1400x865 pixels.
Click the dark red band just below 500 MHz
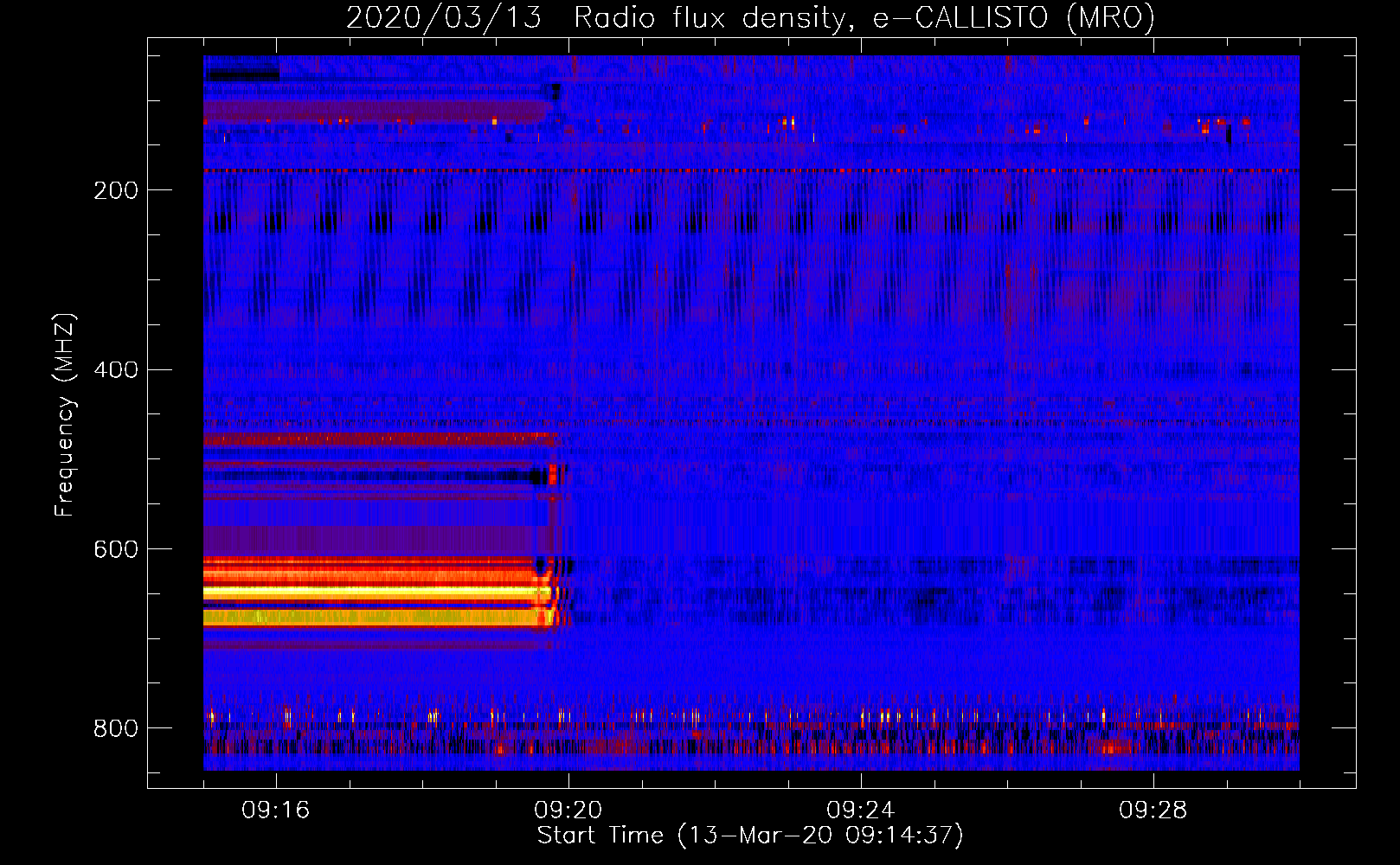tap(379, 439)
